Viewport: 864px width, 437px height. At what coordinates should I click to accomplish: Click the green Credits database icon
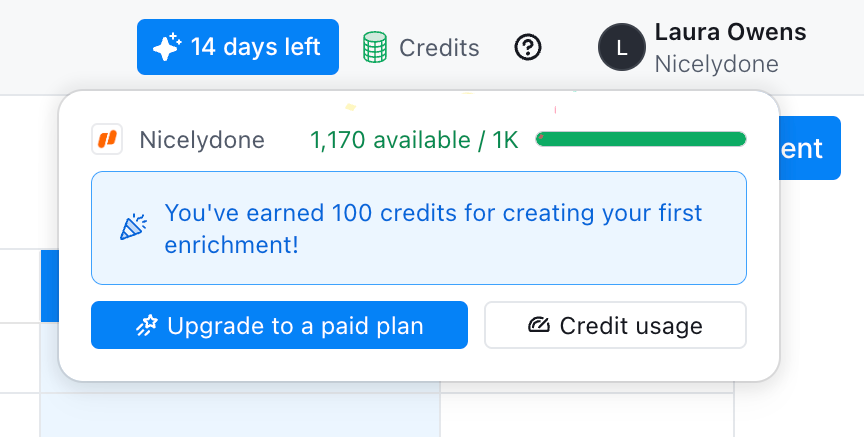click(375, 47)
